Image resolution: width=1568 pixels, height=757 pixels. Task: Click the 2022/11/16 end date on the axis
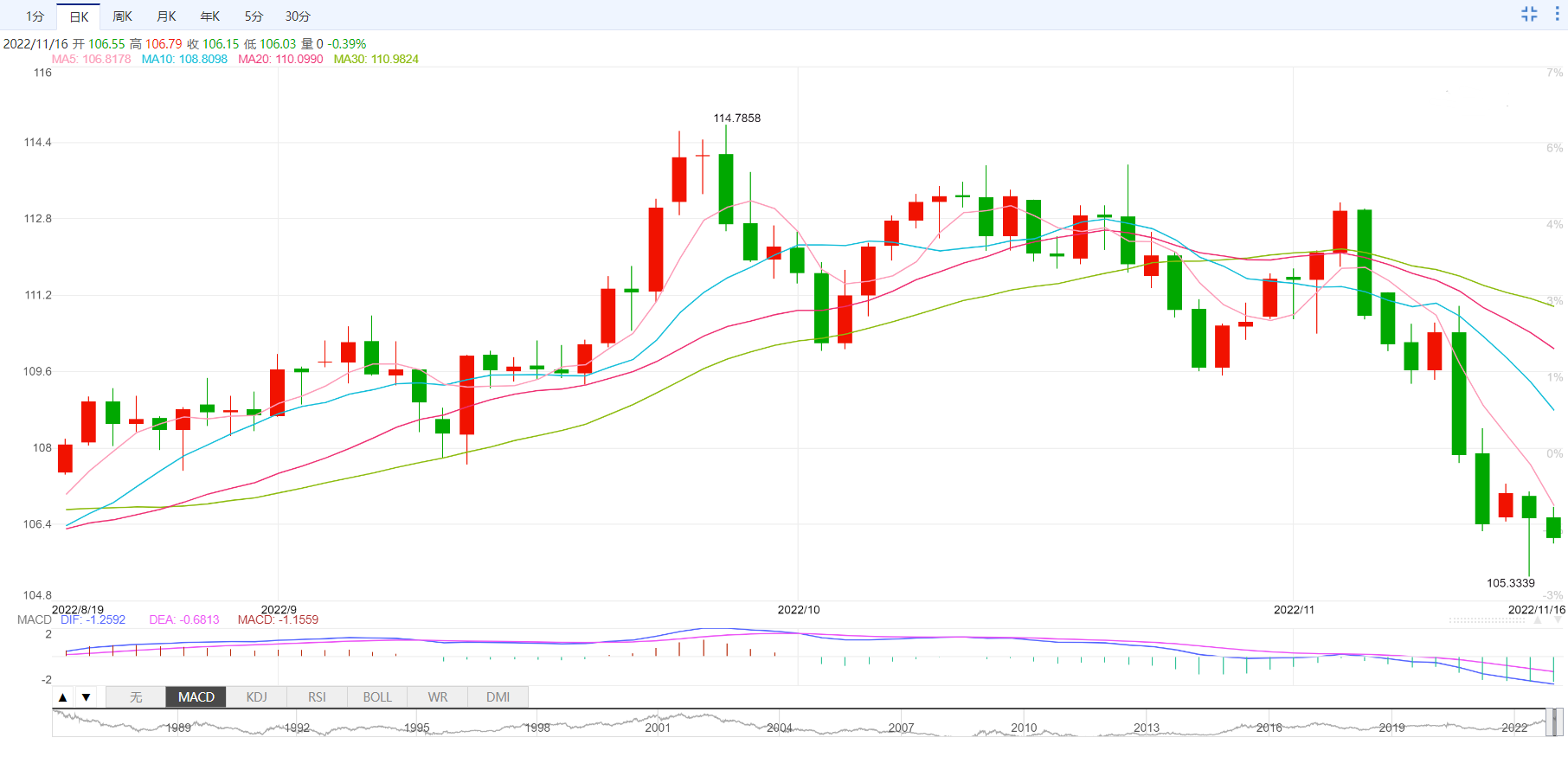click(1537, 610)
